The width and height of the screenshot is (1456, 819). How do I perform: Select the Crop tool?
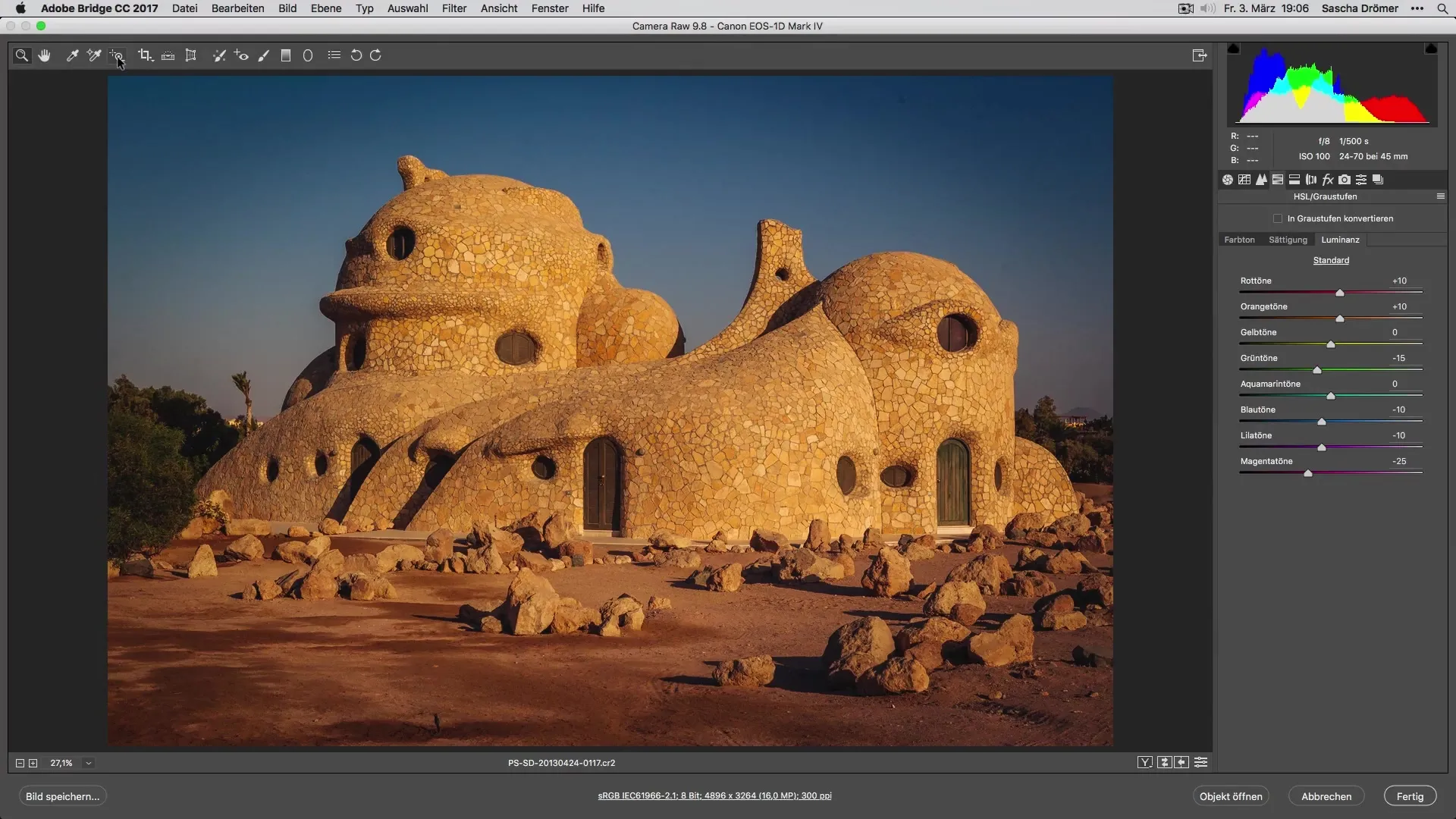point(146,55)
